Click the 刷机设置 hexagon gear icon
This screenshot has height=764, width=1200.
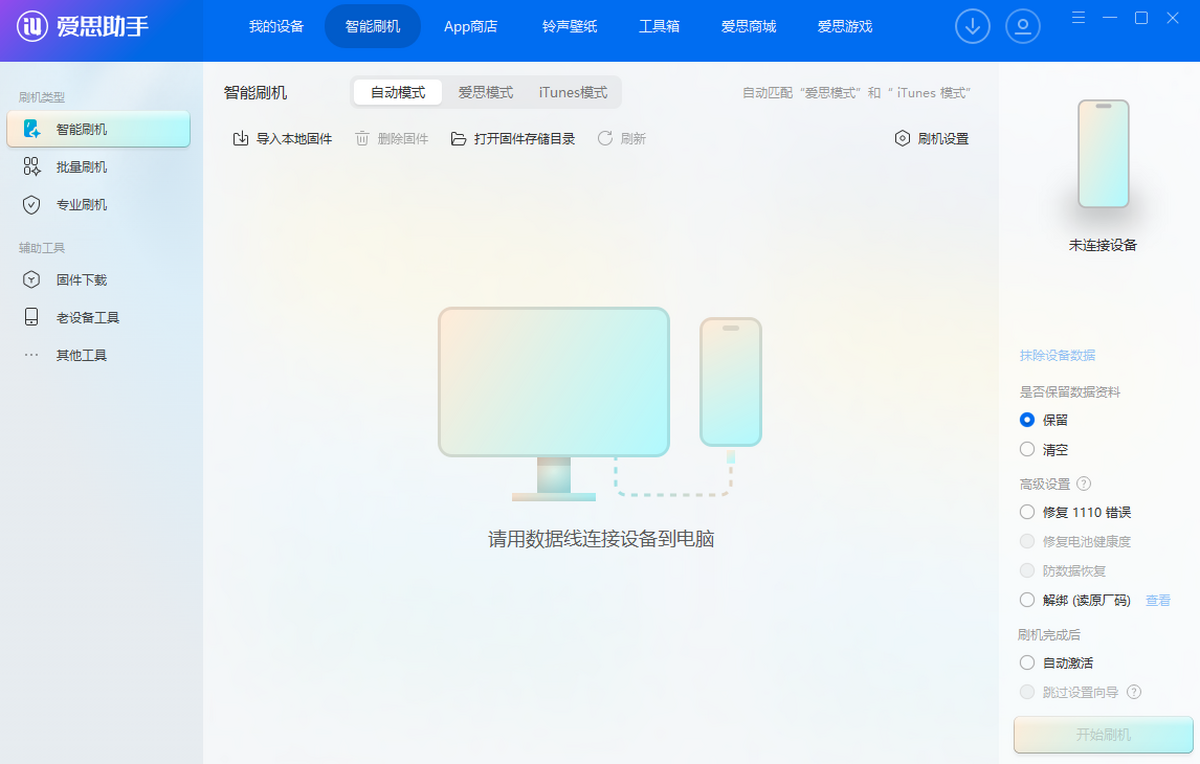click(x=902, y=139)
